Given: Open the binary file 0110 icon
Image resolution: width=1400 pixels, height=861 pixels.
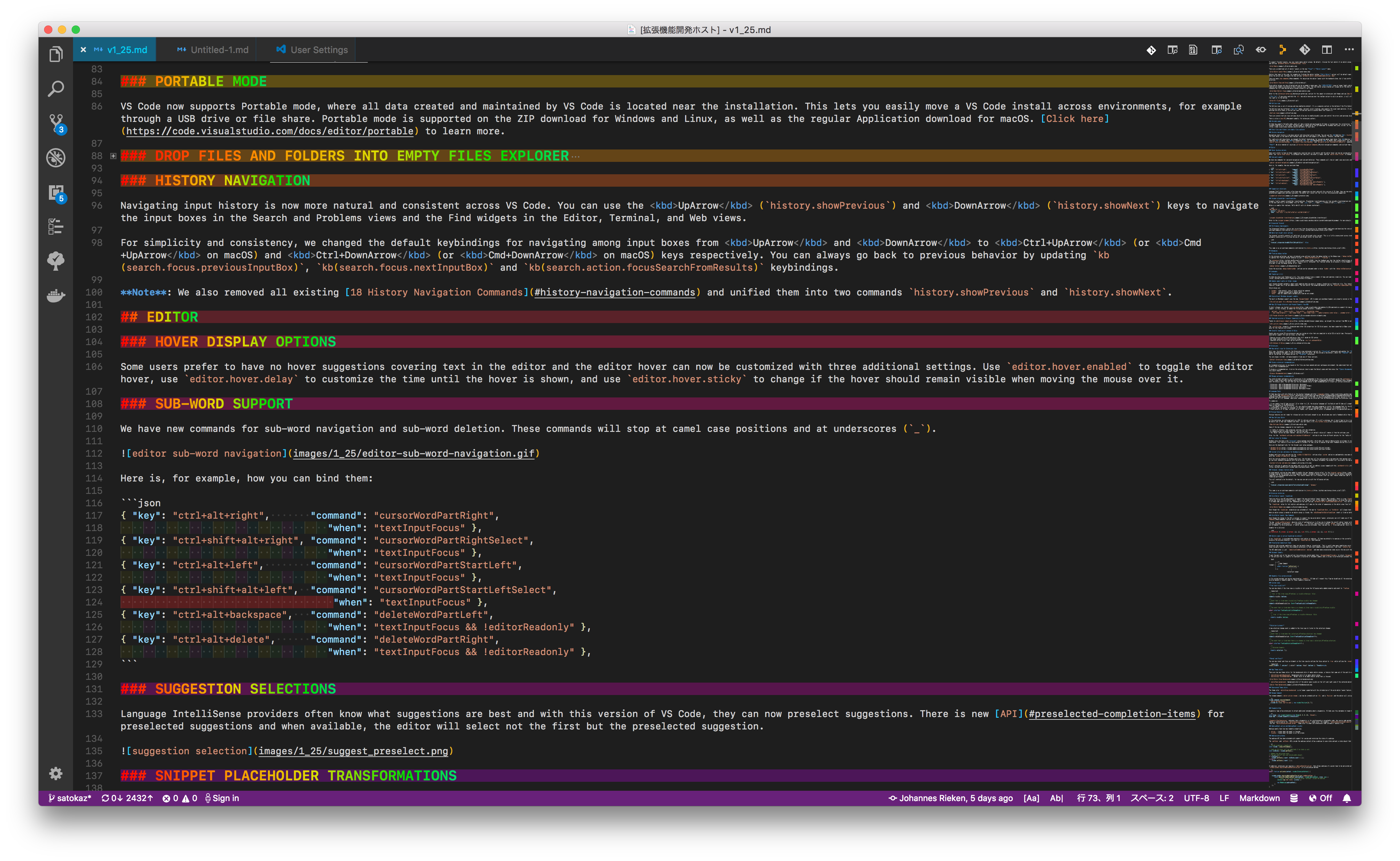Looking at the screenshot, I should coord(1193,50).
